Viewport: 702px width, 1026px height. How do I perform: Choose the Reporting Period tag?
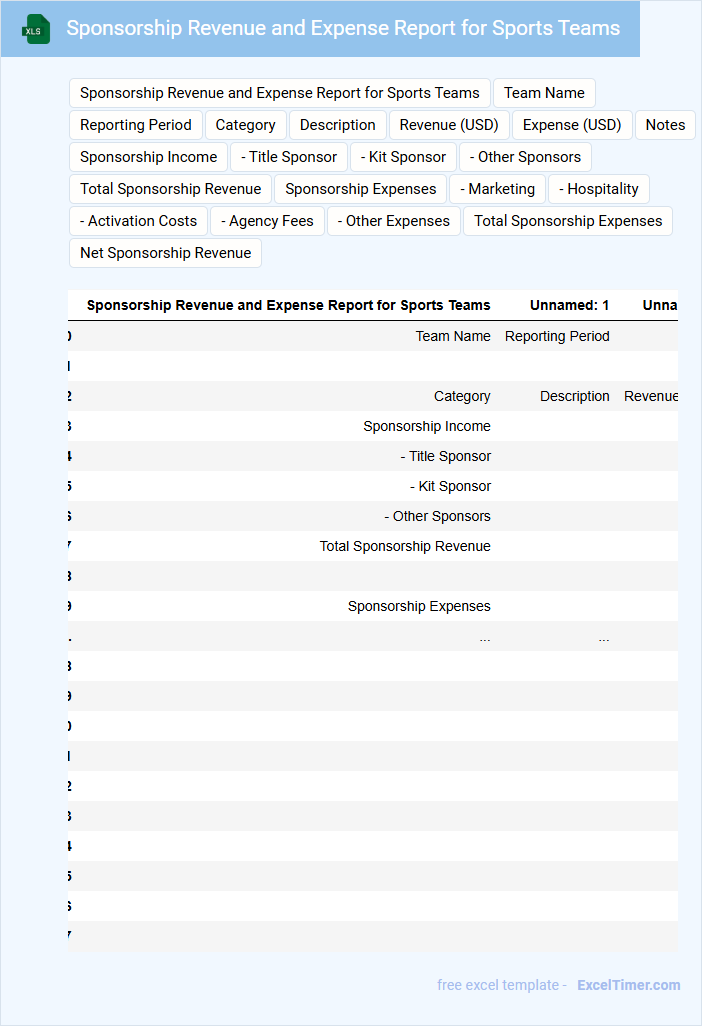[135, 125]
